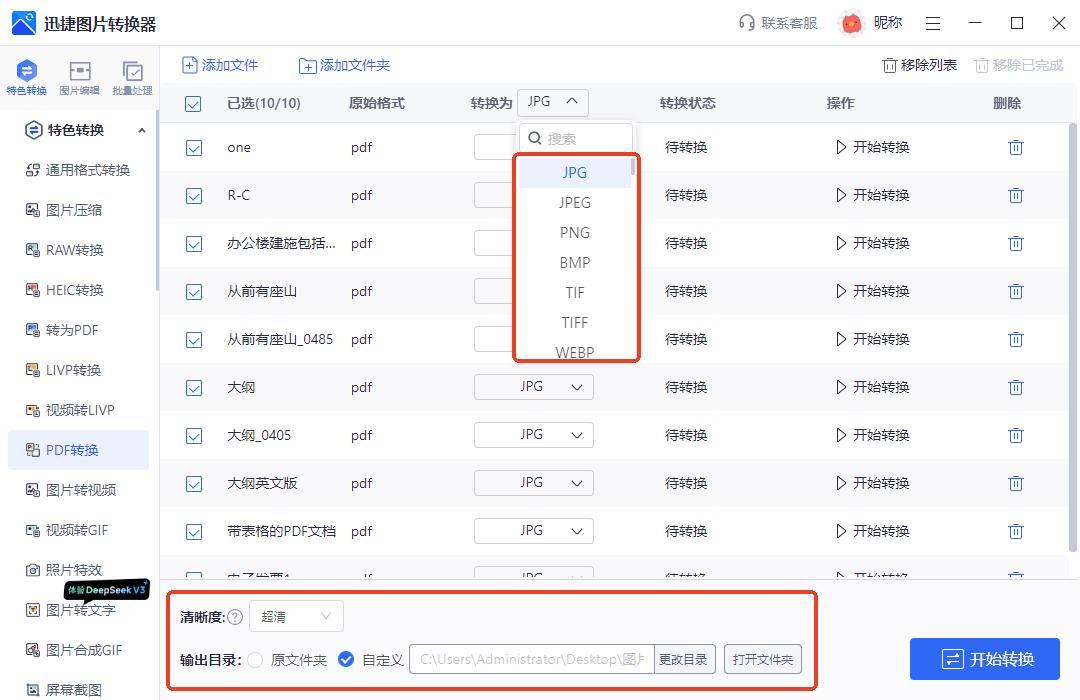Click the 清晰度 help question mark icon
The height and width of the screenshot is (700, 1080).
click(x=235, y=617)
